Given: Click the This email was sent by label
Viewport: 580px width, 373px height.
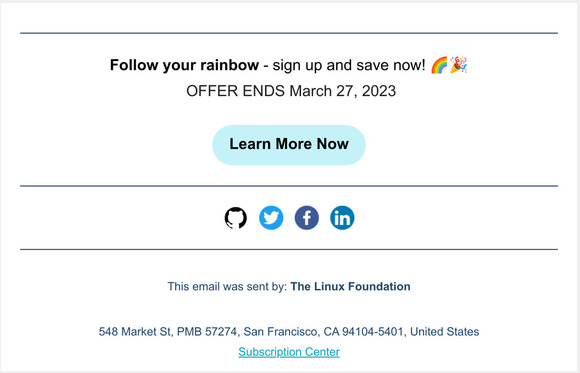Looking at the screenshot, I should click(x=227, y=286).
